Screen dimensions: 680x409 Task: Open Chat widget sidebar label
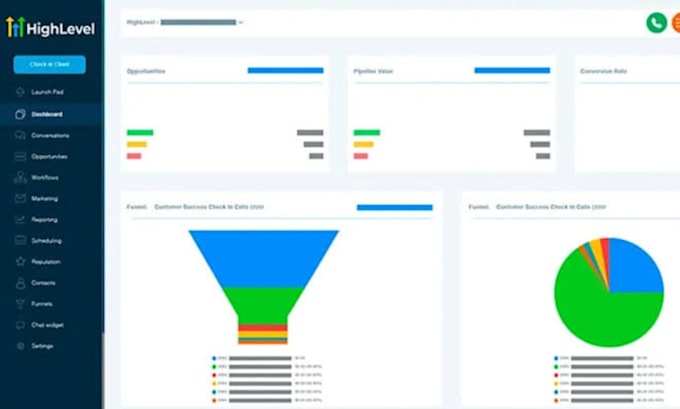(47, 325)
